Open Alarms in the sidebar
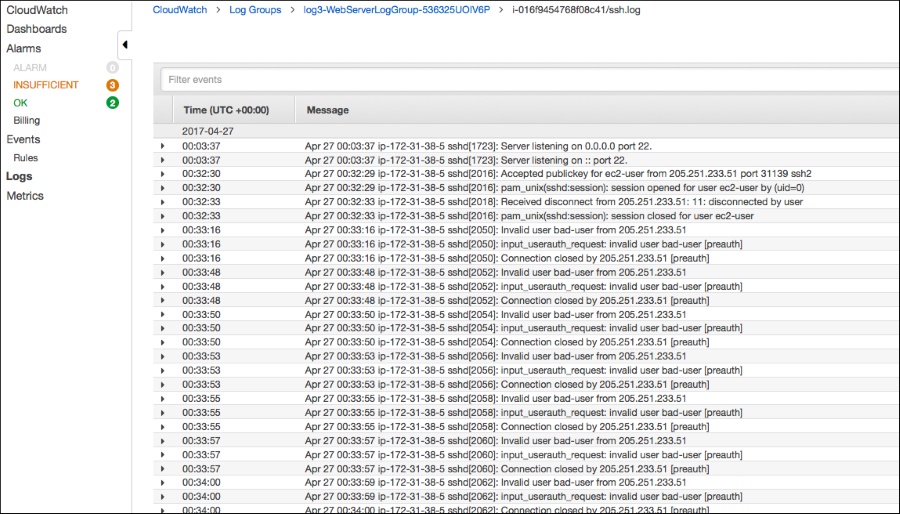 tap(24, 48)
